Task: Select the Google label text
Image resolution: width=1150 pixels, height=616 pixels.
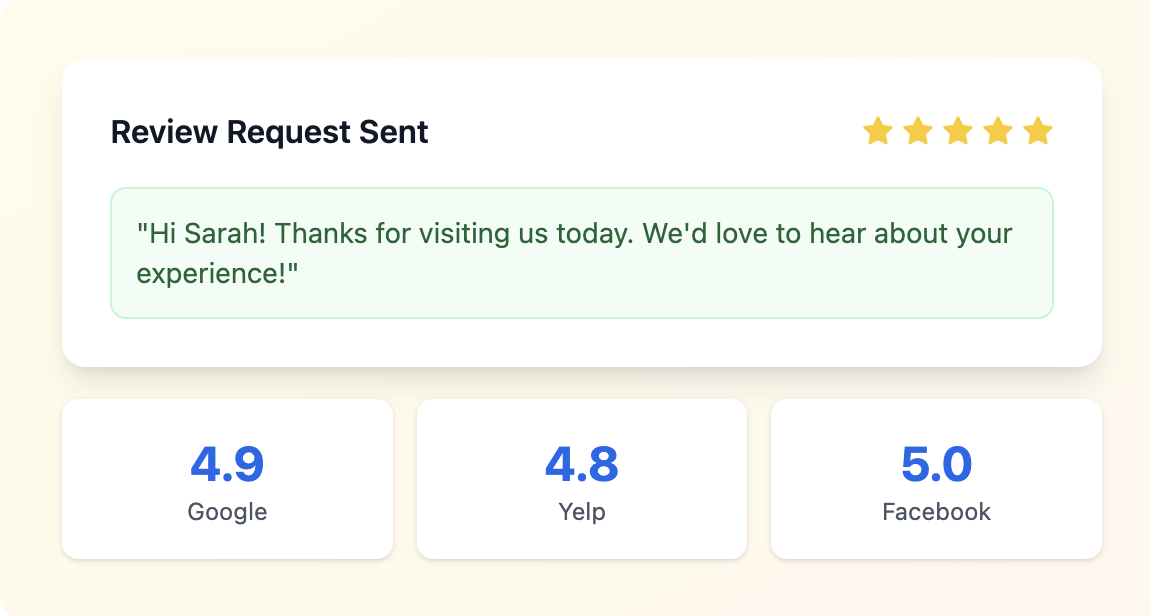Action: [227, 512]
